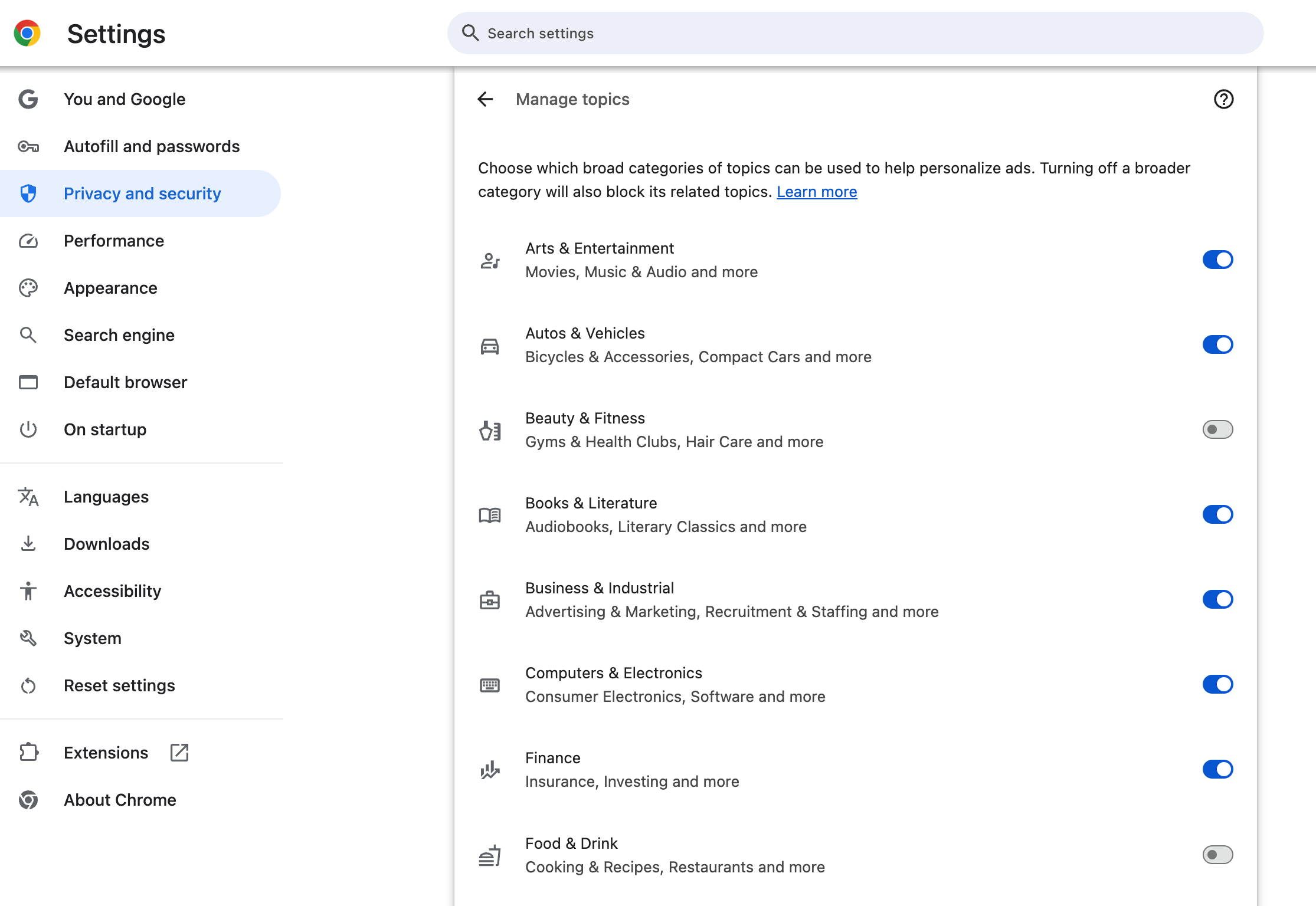Click the Autofill and passwords key icon

[x=29, y=146]
